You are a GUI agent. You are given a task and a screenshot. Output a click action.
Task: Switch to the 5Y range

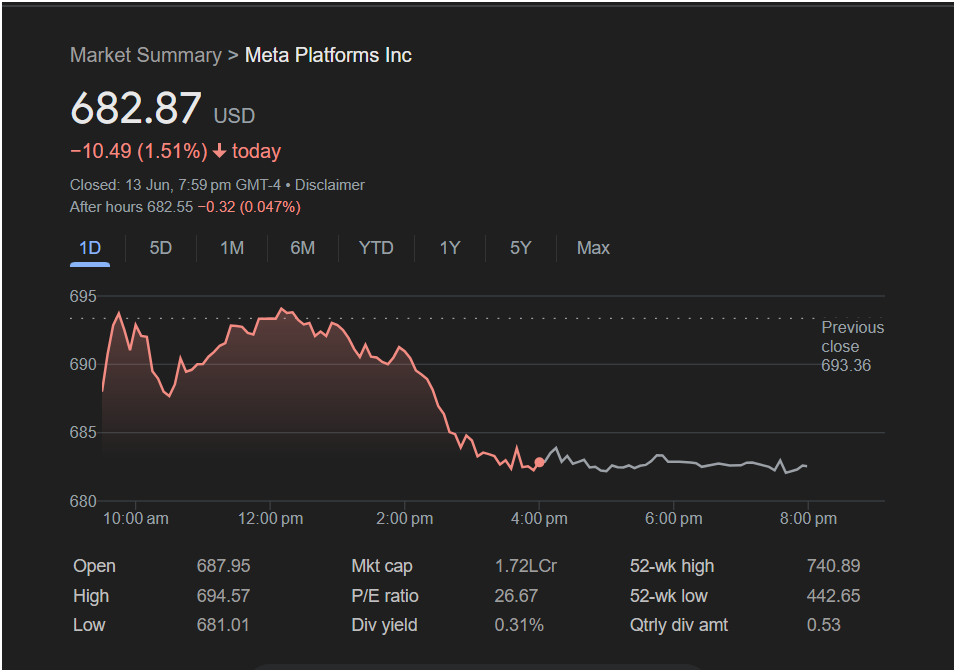click(521, 248)
